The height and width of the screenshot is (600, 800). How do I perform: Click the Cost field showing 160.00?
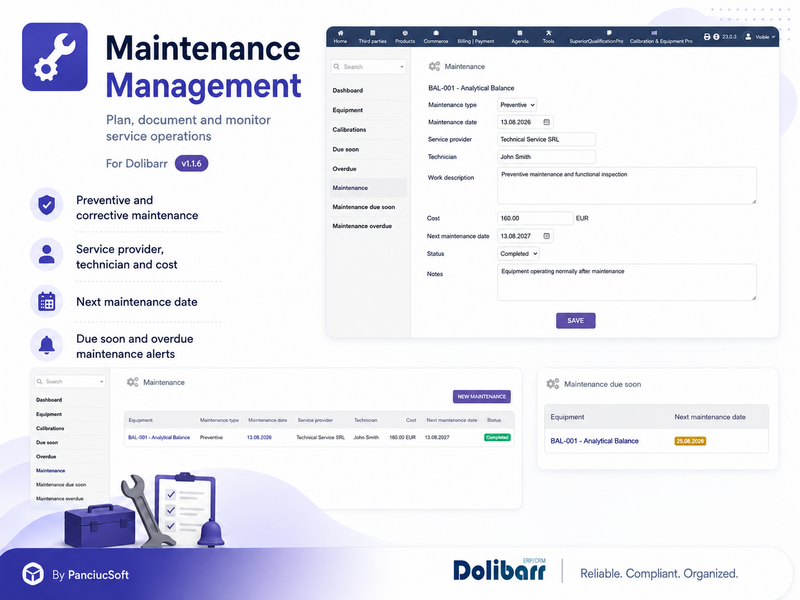coord(535,218)
